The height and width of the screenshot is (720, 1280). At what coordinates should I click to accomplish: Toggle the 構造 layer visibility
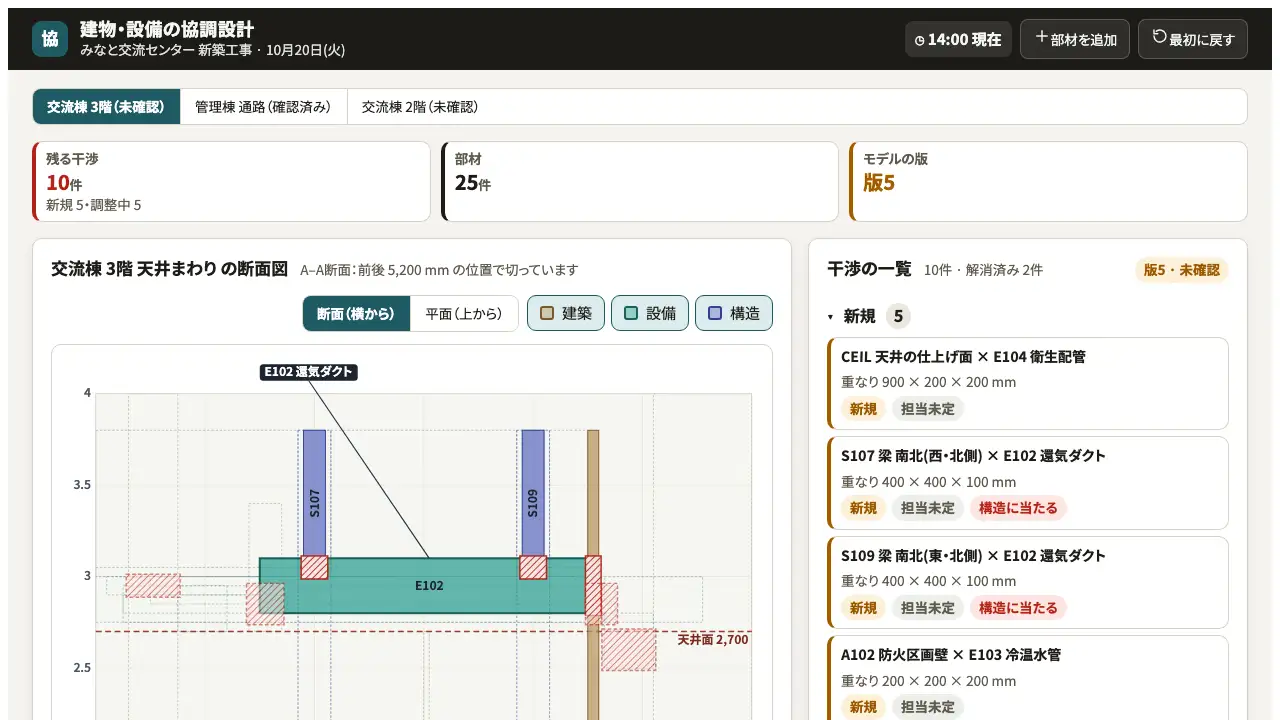click(x=733, y=313)
